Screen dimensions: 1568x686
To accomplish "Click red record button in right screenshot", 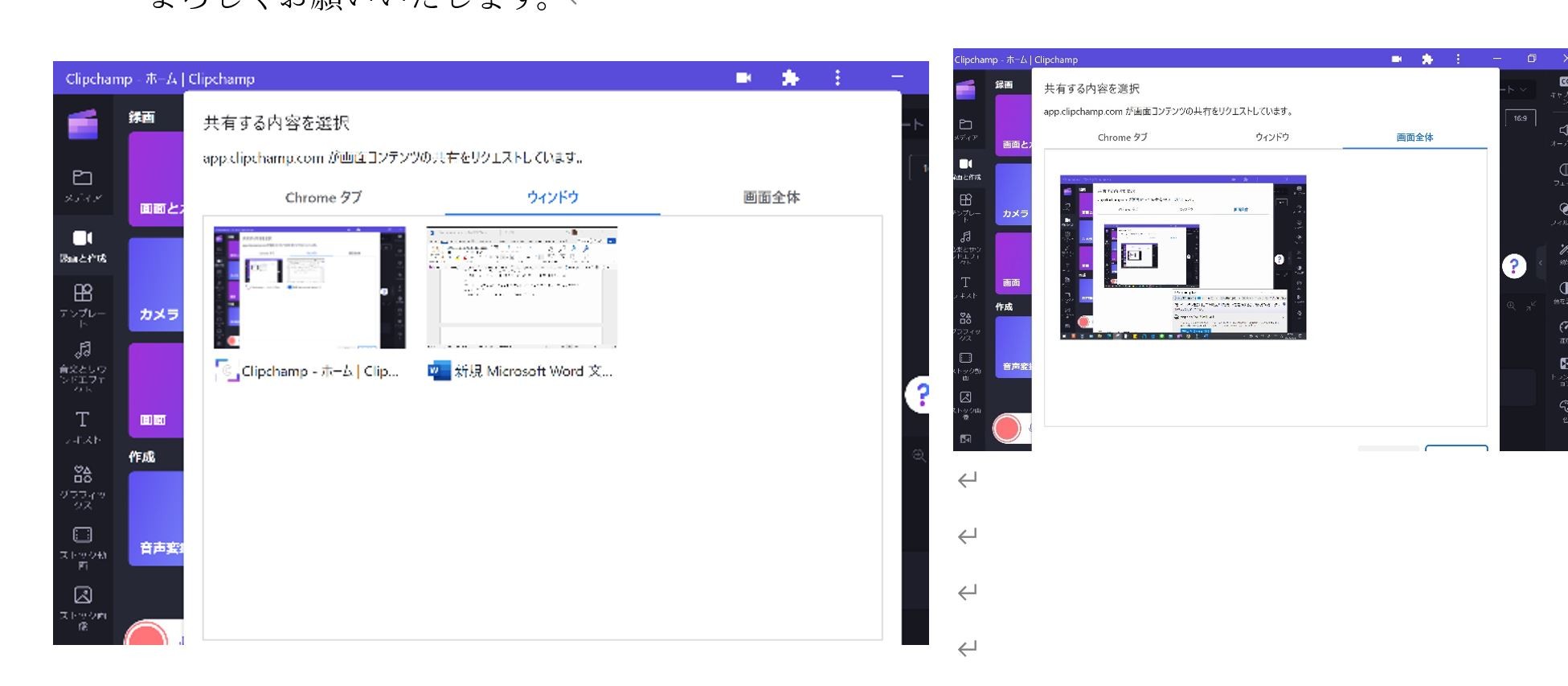I will pyautogui.click(x=1006, y=429).
